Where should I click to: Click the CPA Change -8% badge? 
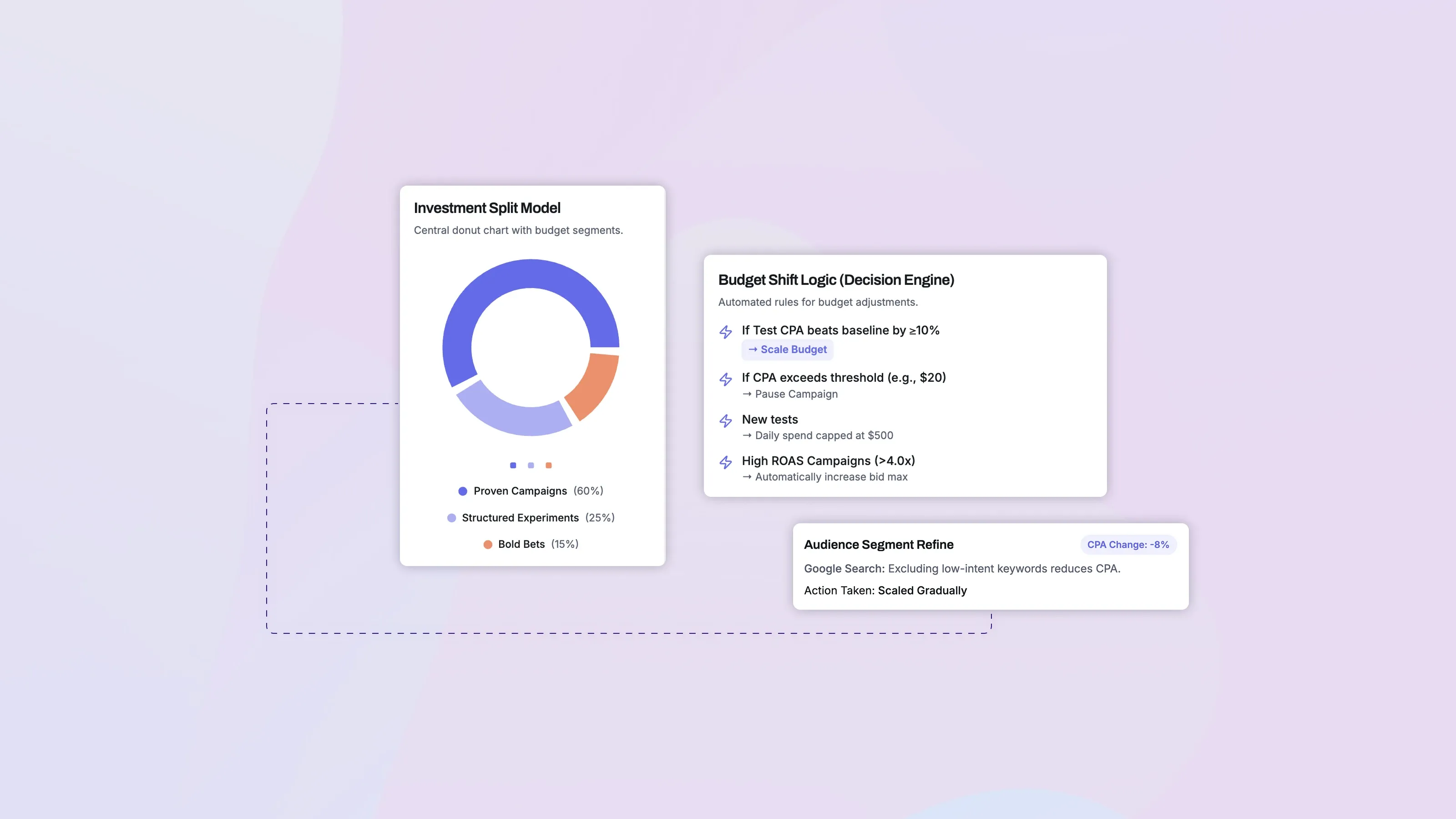tap(1127, 544)
